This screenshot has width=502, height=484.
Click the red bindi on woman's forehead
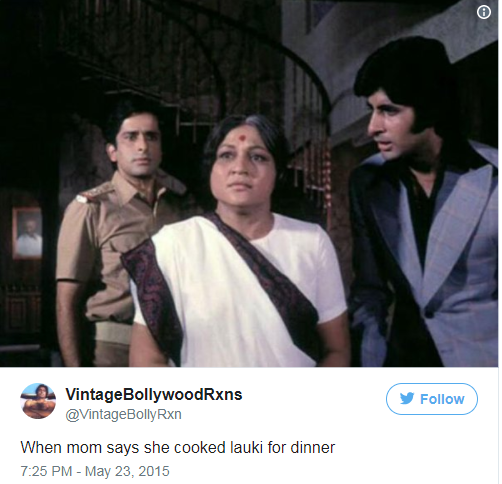coord(242,137)
